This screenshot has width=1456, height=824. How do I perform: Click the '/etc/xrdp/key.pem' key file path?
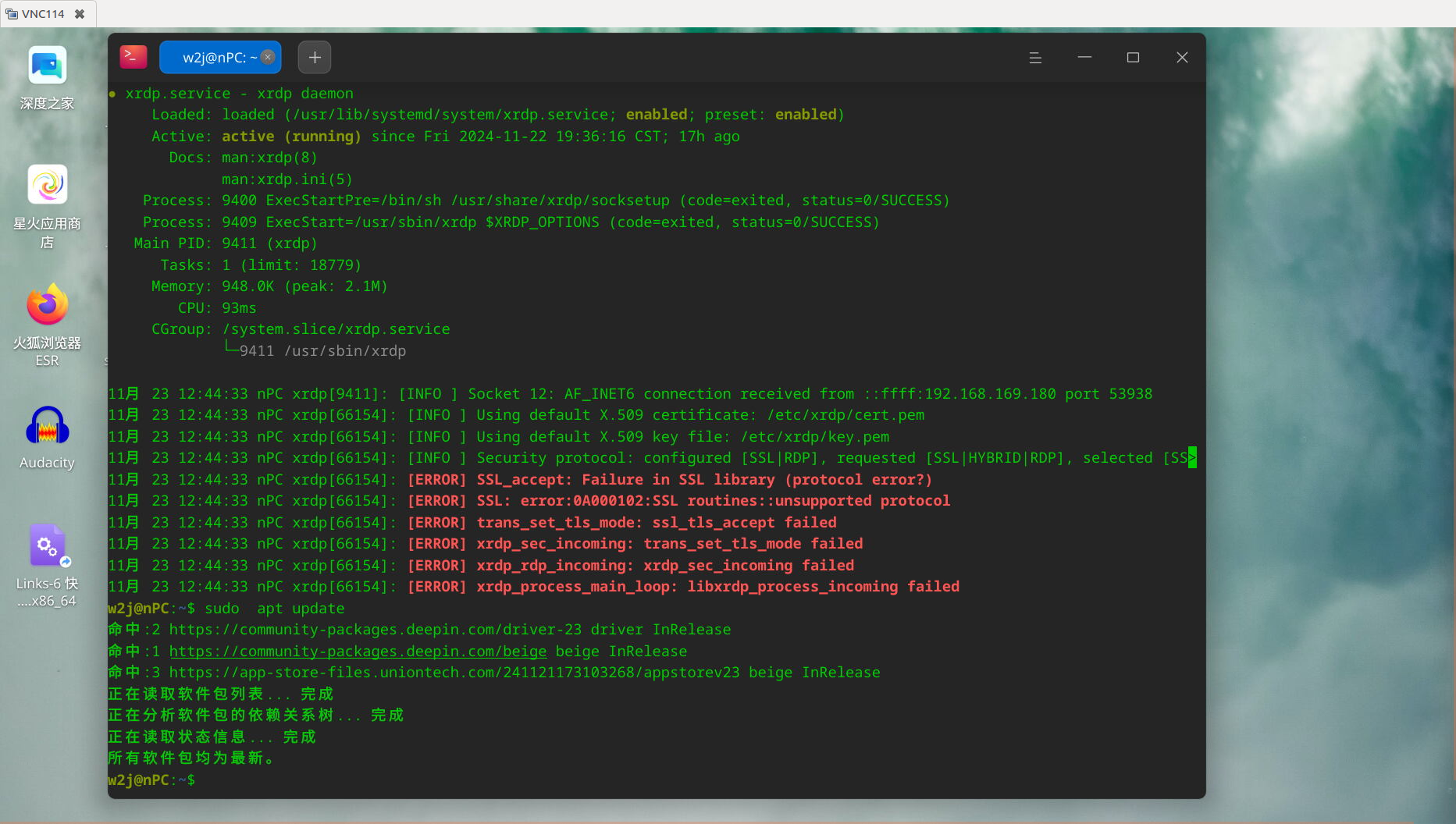(x=815, y=436)
